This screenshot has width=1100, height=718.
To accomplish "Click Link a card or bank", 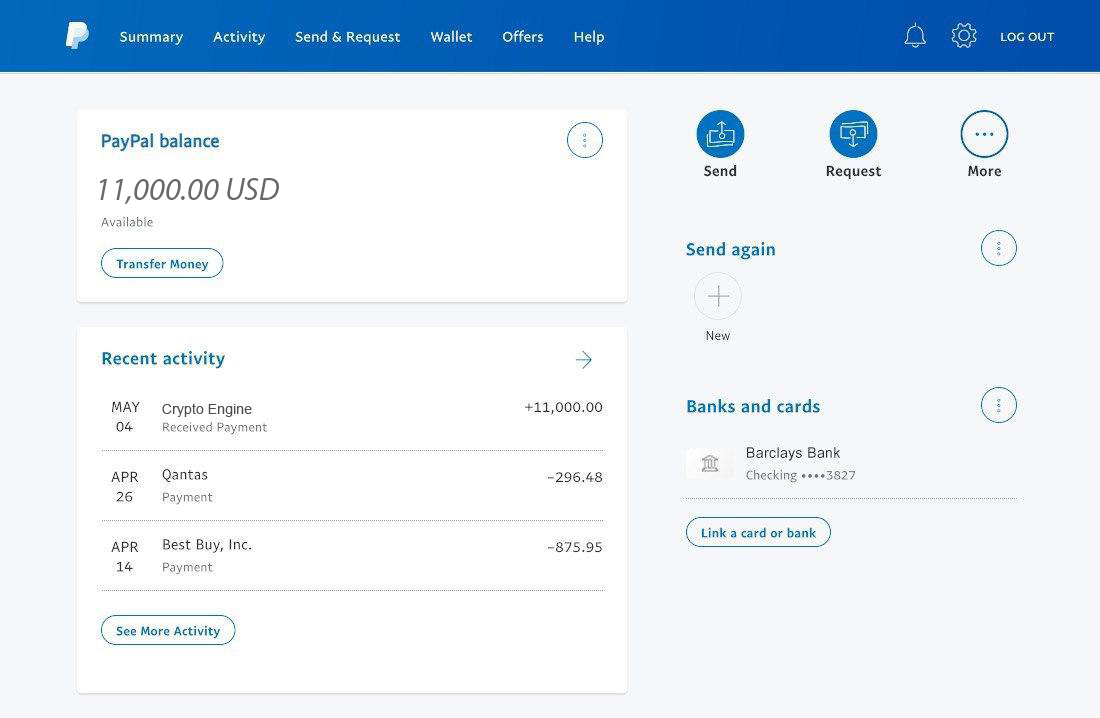I will pyautogui.click(x=758, y=532).
